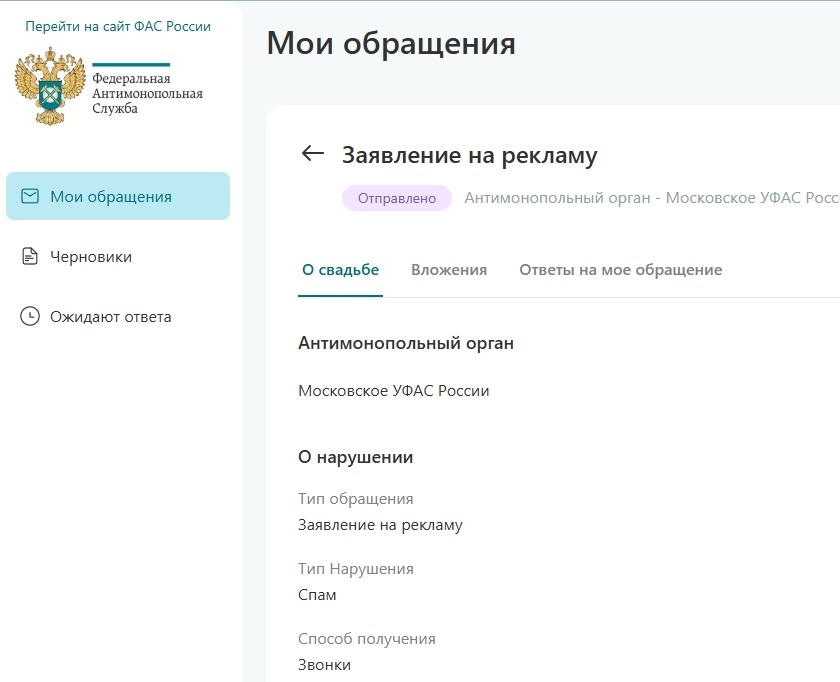Viewport: 840px width, 682px height.
Task: Click the О нарушении section heading
Action: [355, 457]
